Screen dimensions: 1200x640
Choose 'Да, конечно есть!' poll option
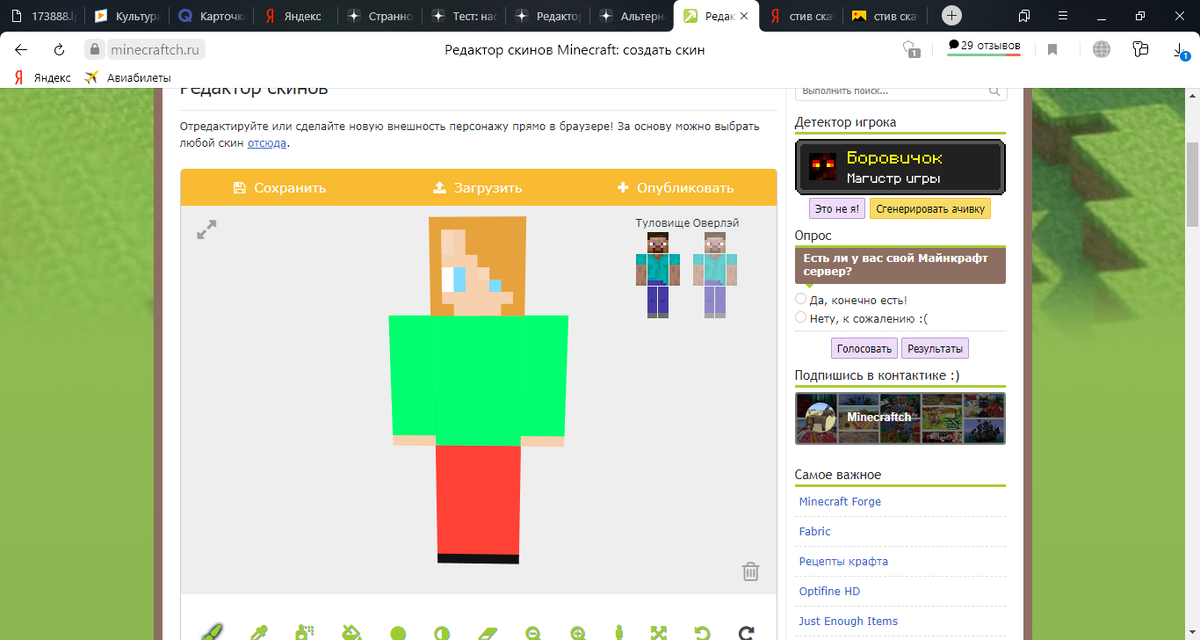pyautogui.click(x=801, y=299)
